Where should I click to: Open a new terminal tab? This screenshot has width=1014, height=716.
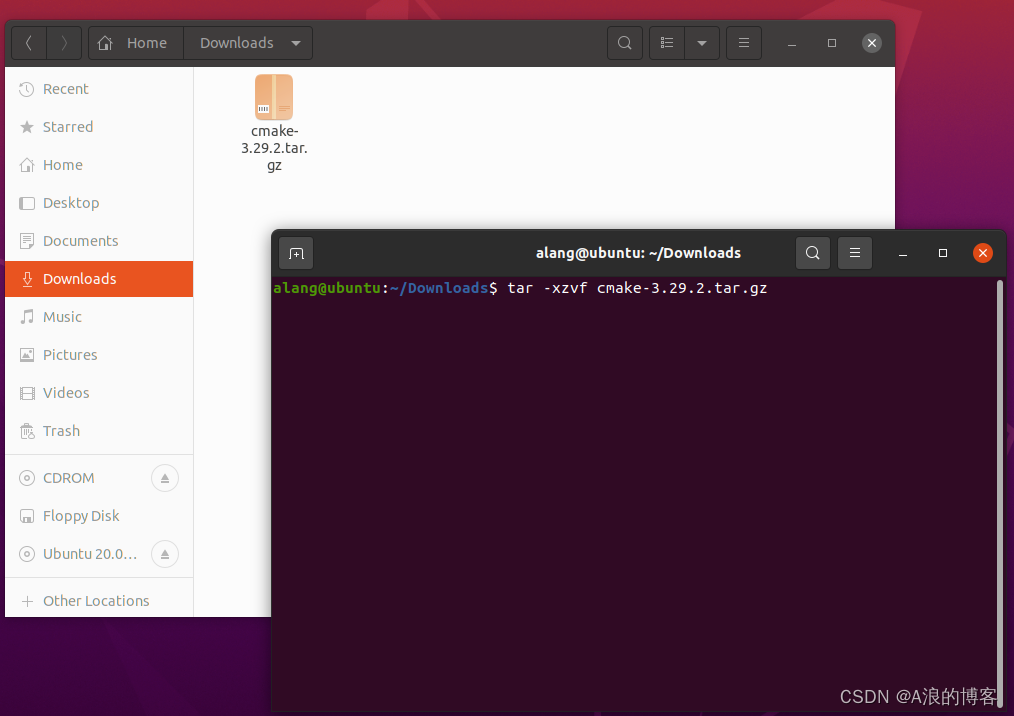296,253
